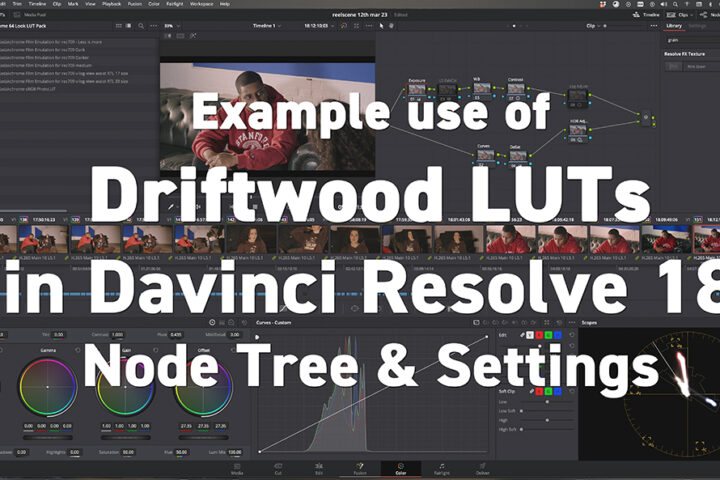The width and height of the screenshot is (720, 480).
Task: Toggle the Y luminance curve channel button
Action: (x=530, y=335)
